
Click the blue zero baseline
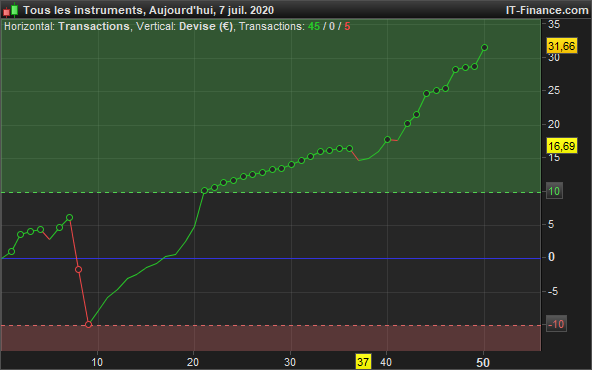271,259
